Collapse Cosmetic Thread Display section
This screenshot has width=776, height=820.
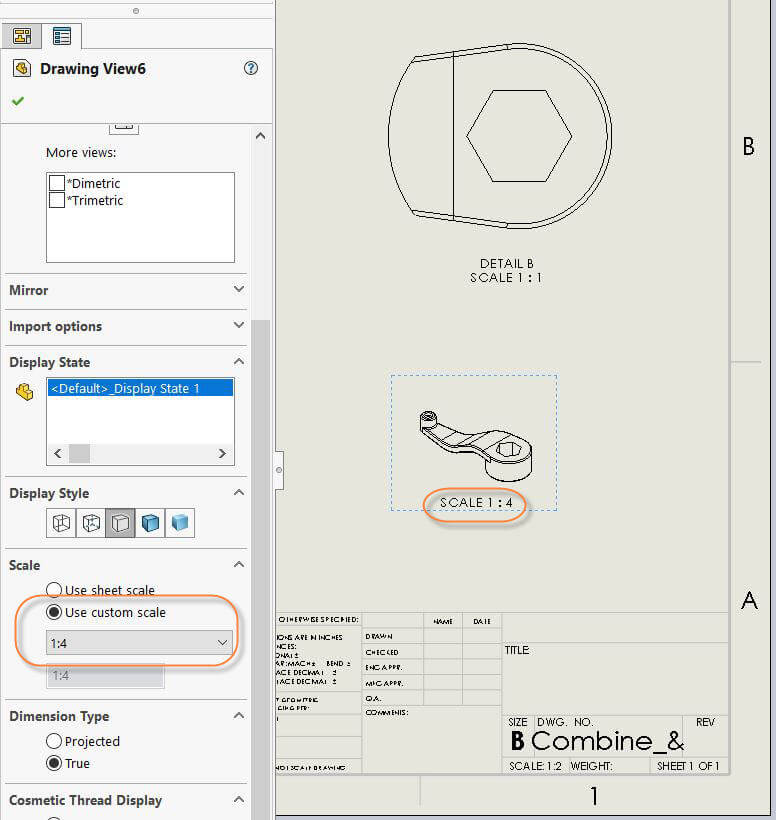(238, 800)
